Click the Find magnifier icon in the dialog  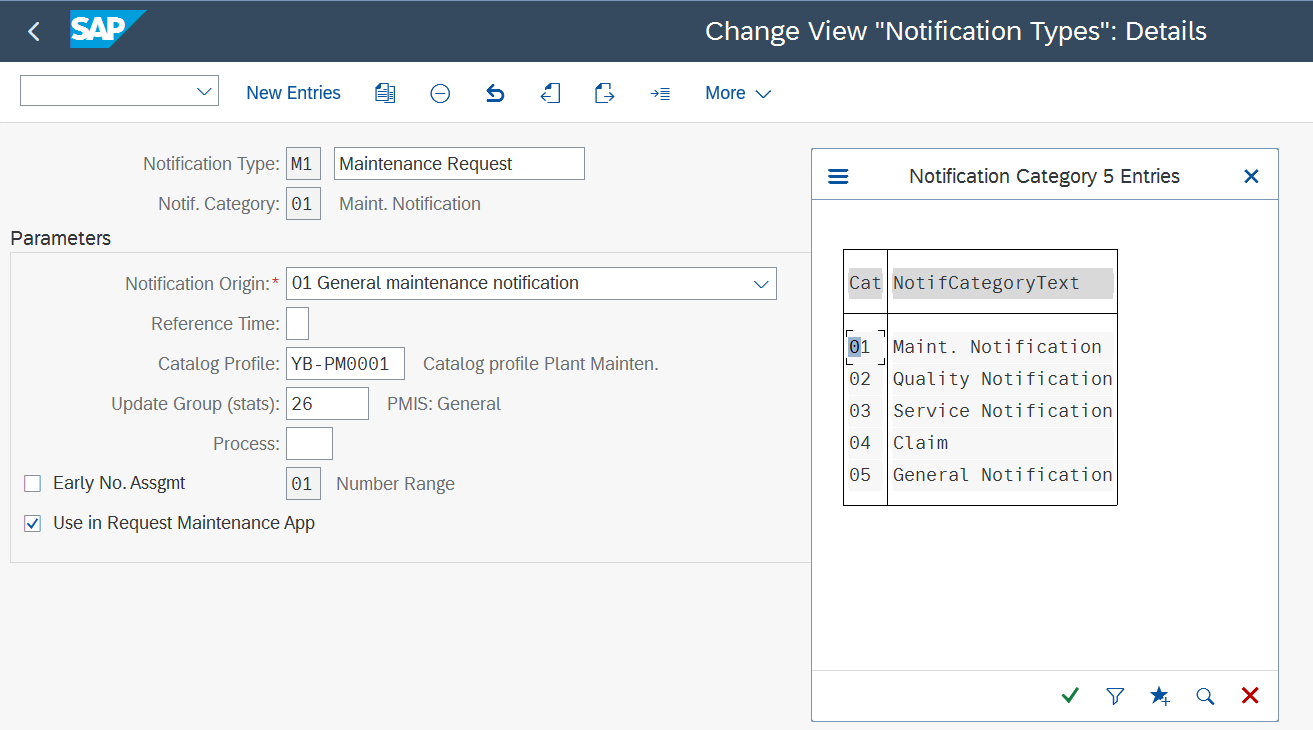pos(1204,695)
